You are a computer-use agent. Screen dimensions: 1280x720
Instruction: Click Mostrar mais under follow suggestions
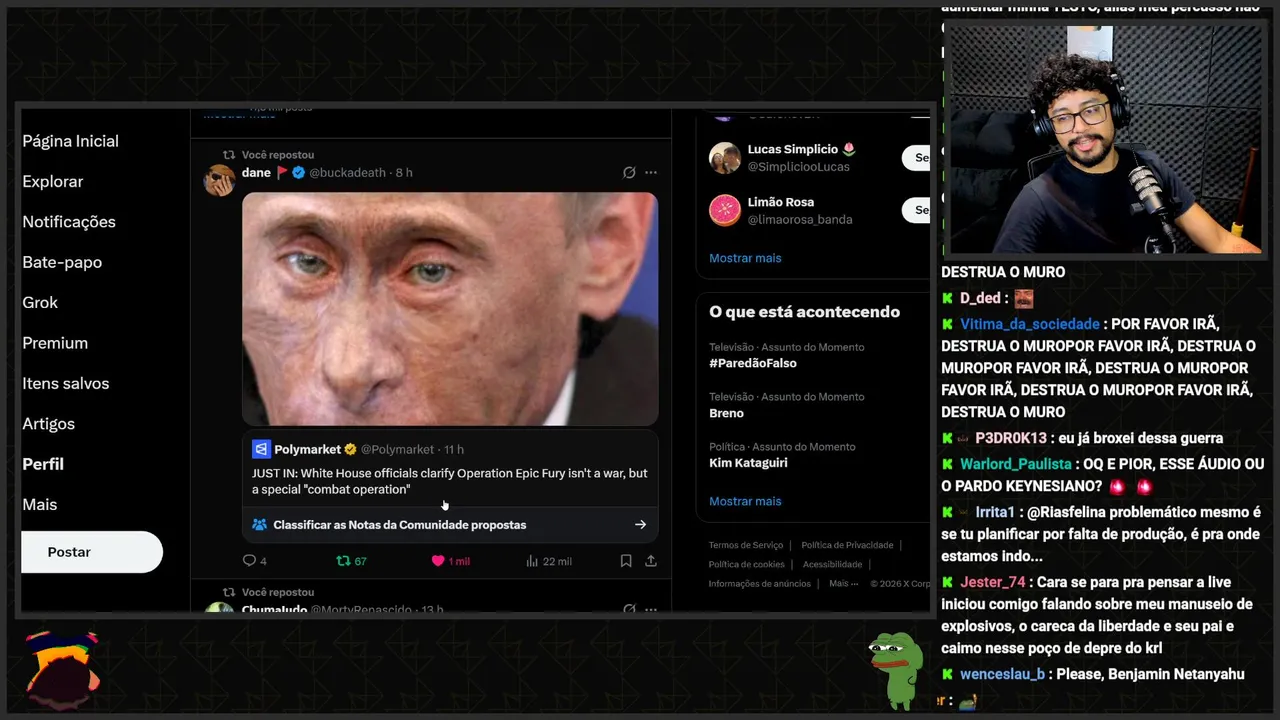745,258
